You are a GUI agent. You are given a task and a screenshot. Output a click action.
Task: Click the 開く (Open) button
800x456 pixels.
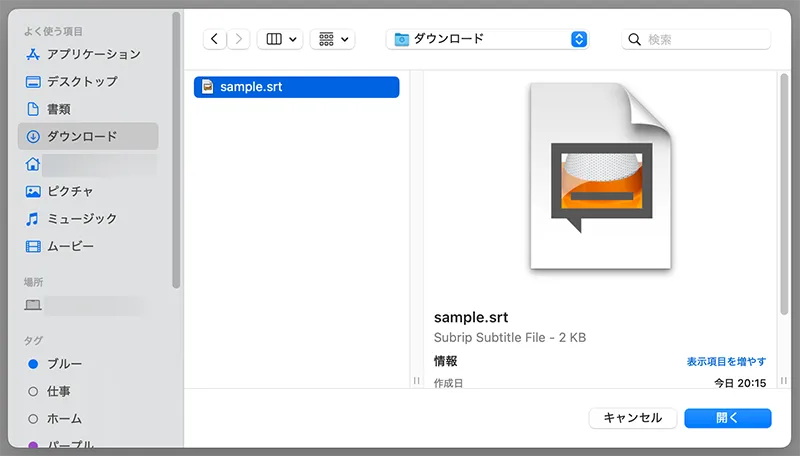(x=728, y=418)
